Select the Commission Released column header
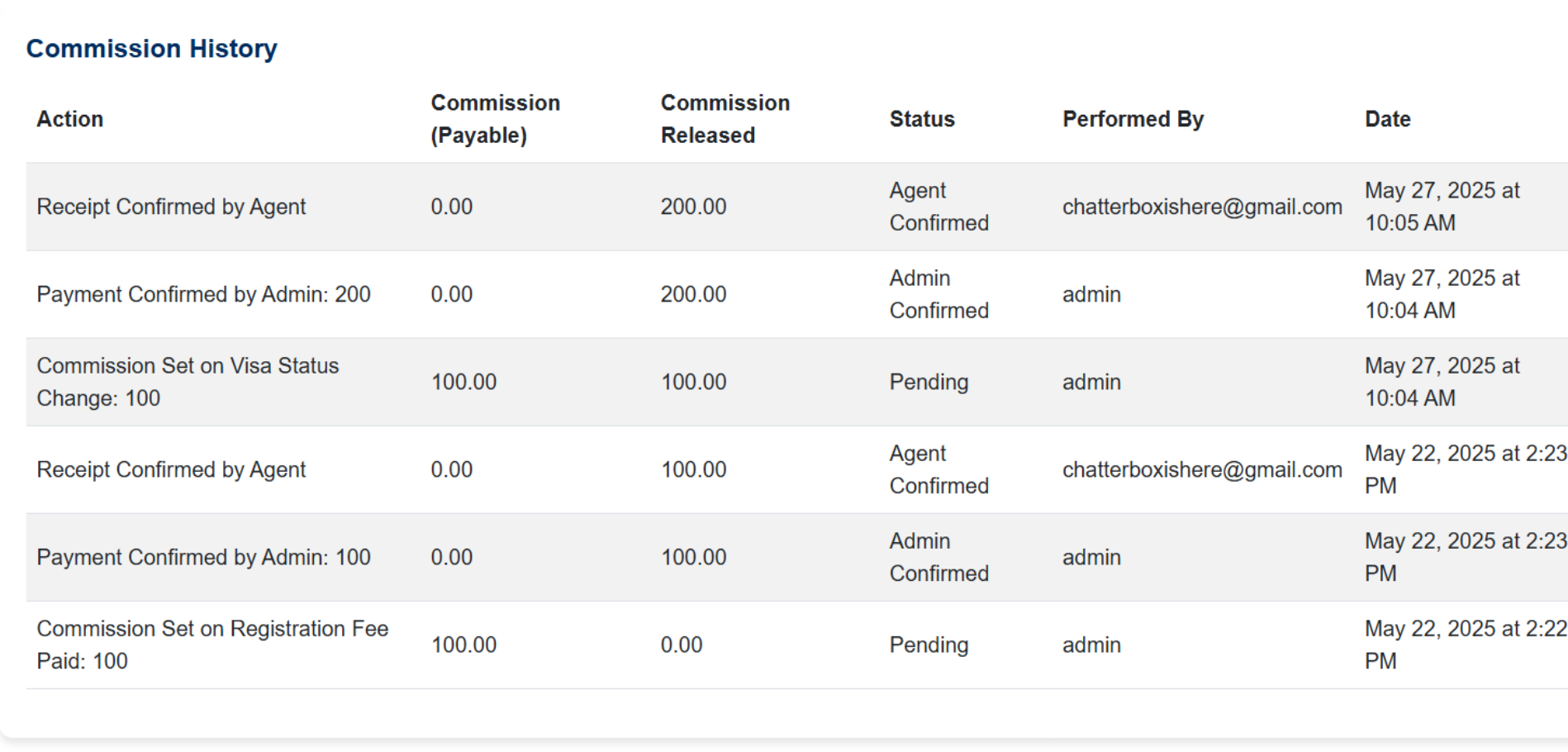This screenshot has width=1568, height=752. pyautogui.click(x=725, y=119)
